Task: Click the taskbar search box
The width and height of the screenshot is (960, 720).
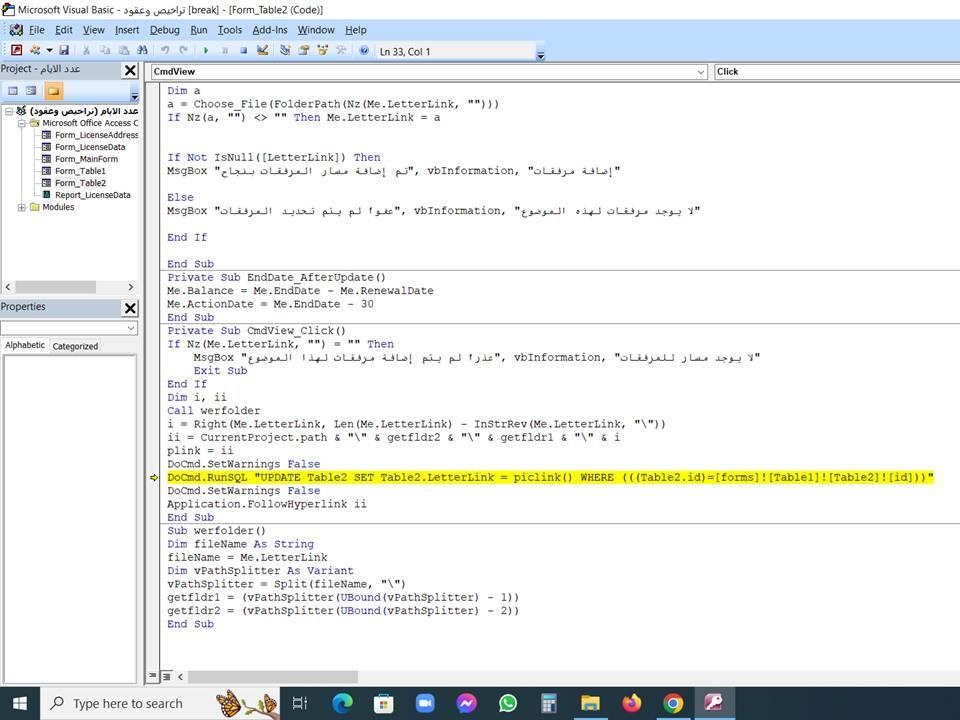Action: (x=159, y=703)
